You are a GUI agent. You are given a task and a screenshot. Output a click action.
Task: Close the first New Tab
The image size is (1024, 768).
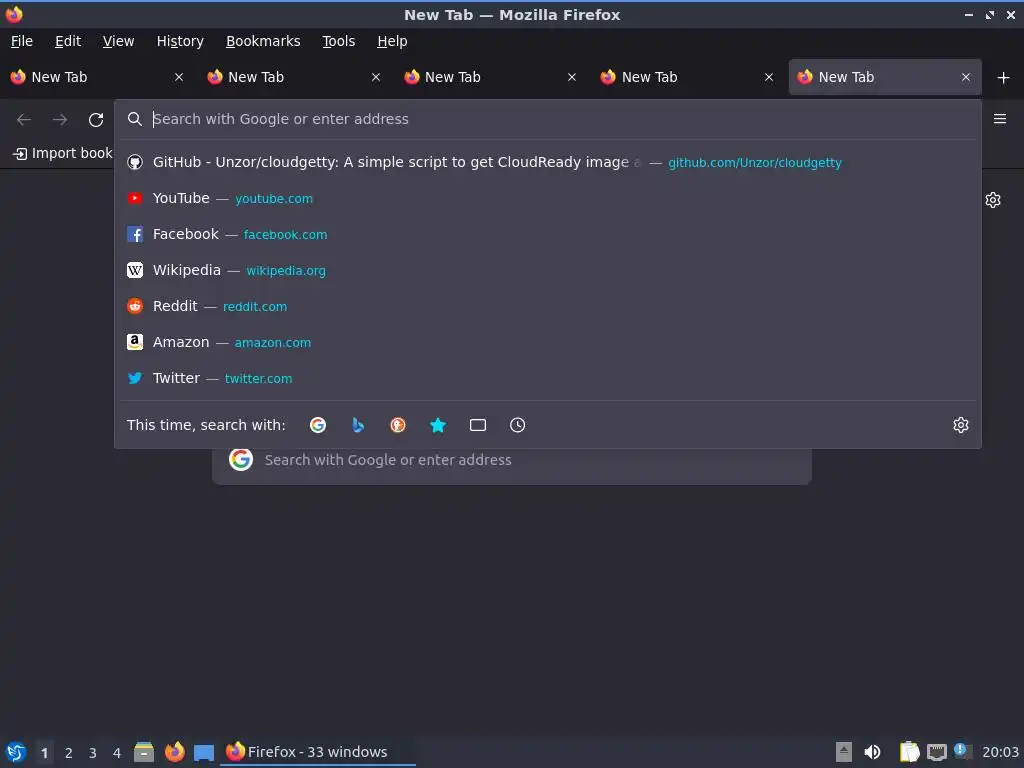click(x=179, y=77)
